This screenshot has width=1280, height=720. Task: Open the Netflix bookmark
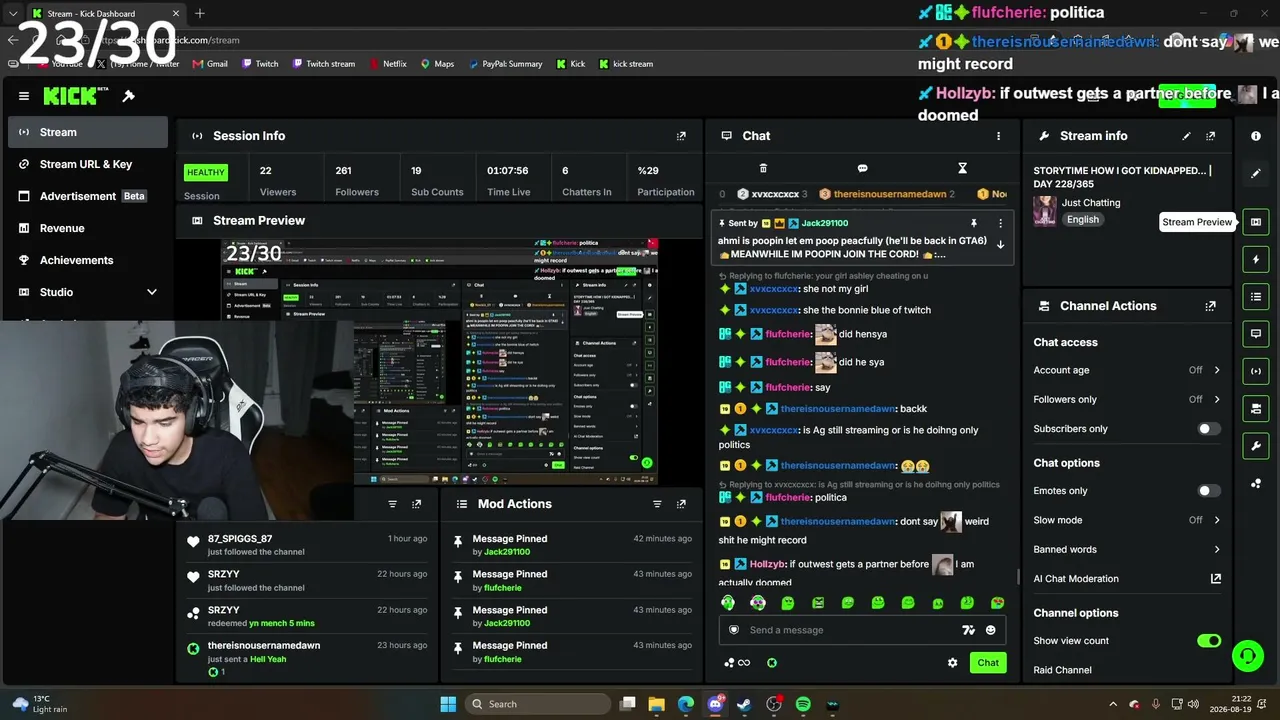[x=387, y=64]
